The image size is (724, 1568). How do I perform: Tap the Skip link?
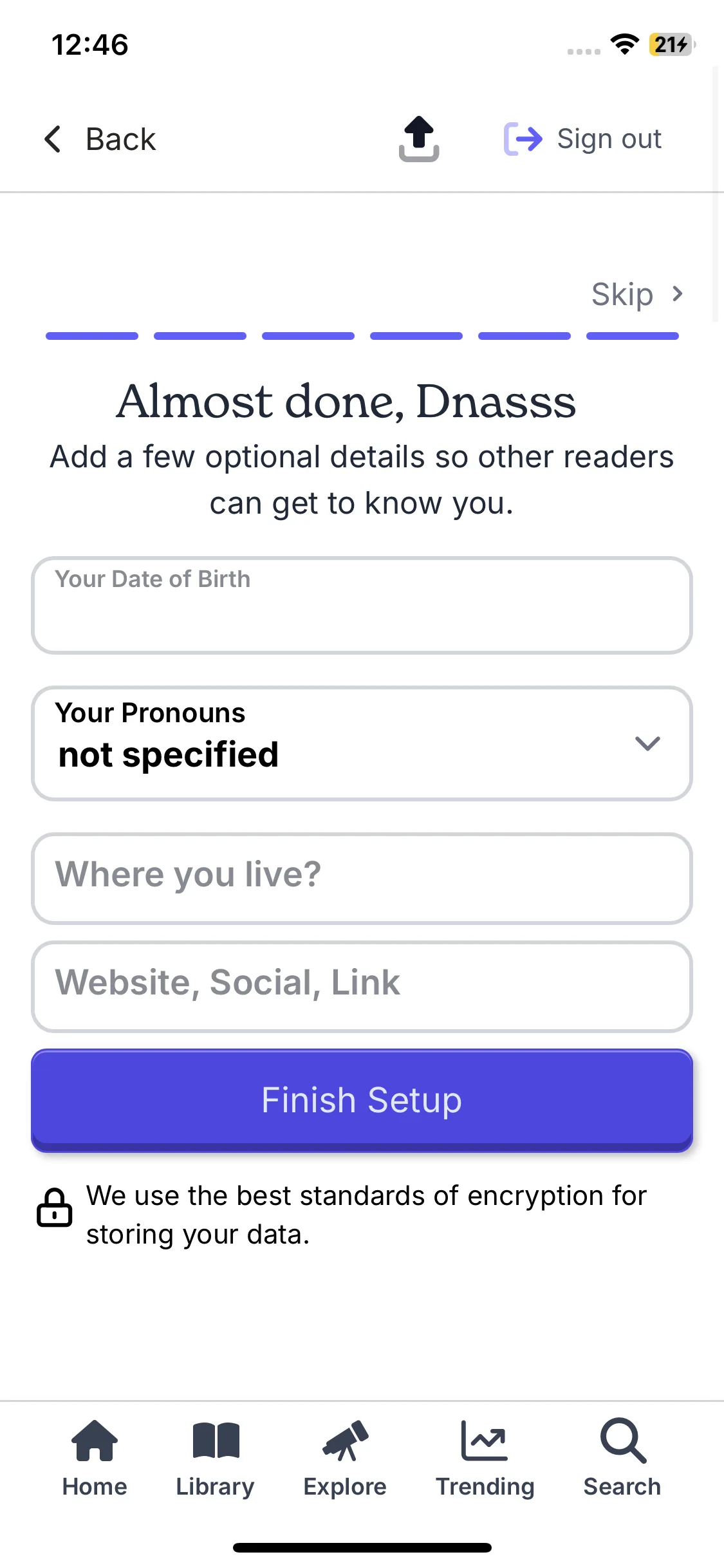622,294
